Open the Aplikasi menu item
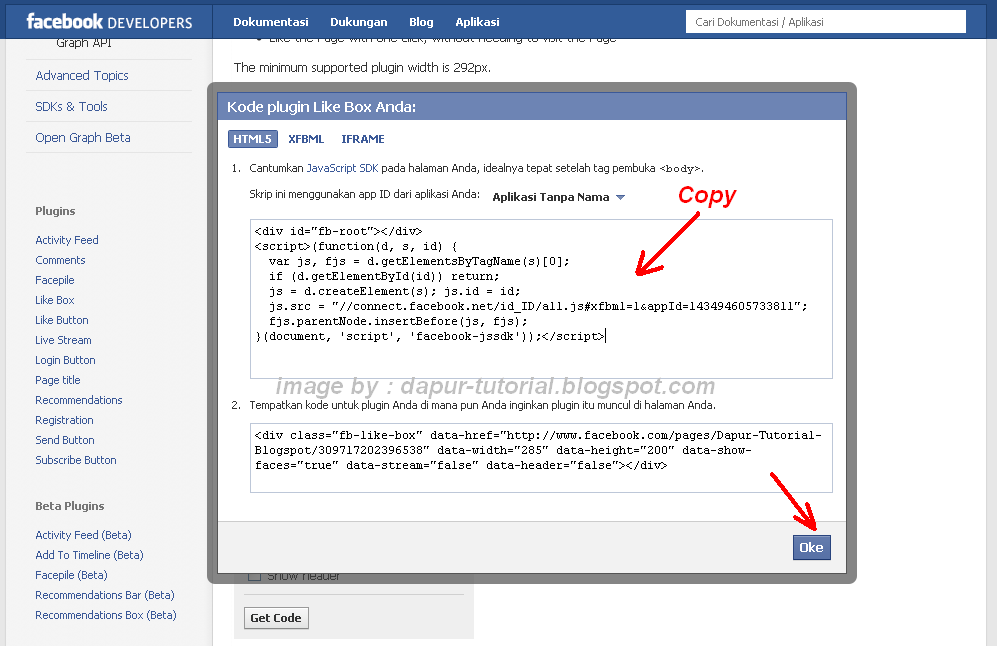The width and height of the screenshot is (997, 646). 477,22
